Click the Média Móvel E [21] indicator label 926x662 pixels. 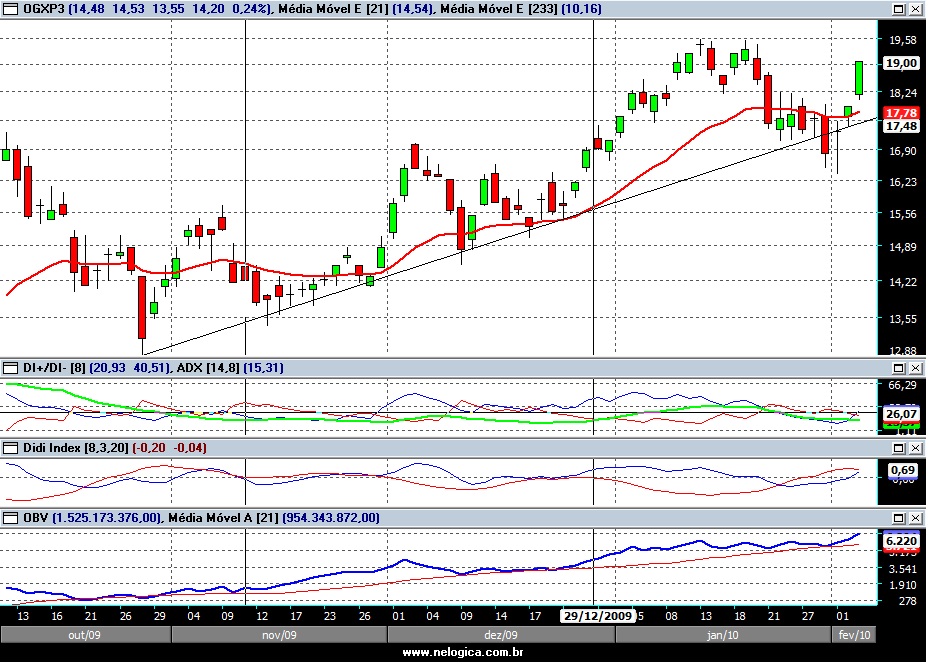334,9
